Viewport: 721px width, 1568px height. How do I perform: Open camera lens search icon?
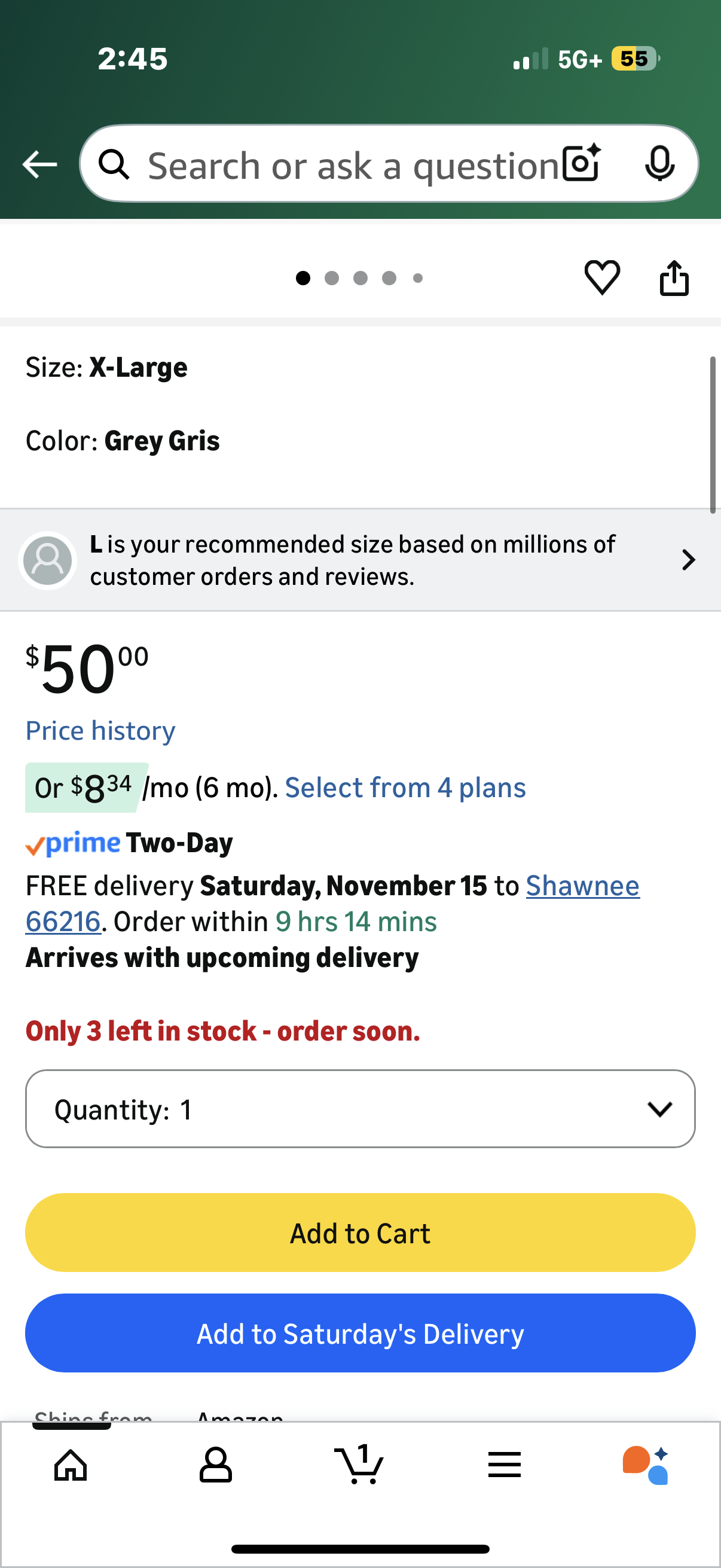pyautogui.click(x=581, y=164)
